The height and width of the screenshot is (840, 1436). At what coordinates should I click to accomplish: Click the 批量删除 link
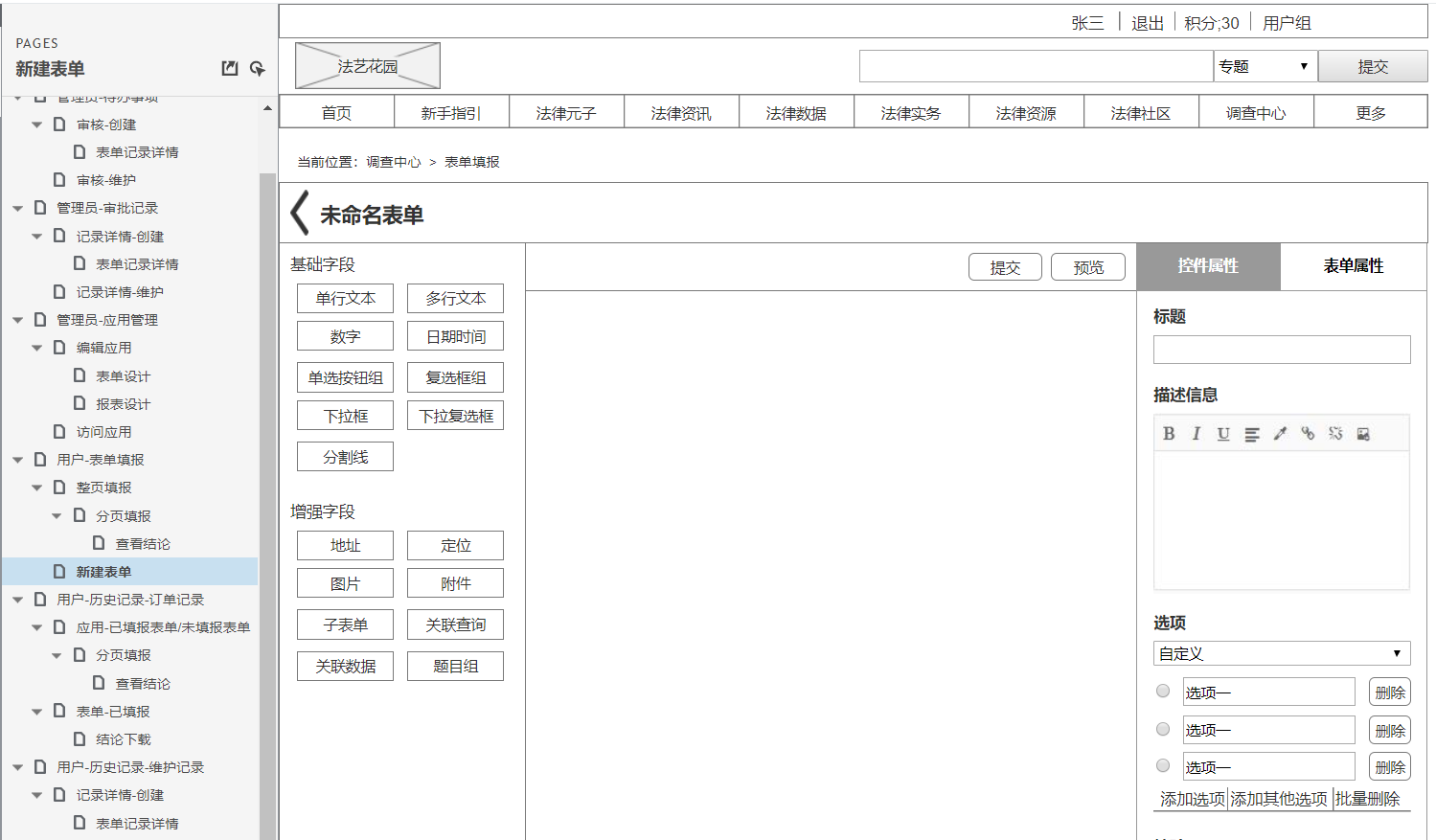tap(1367, 799)
